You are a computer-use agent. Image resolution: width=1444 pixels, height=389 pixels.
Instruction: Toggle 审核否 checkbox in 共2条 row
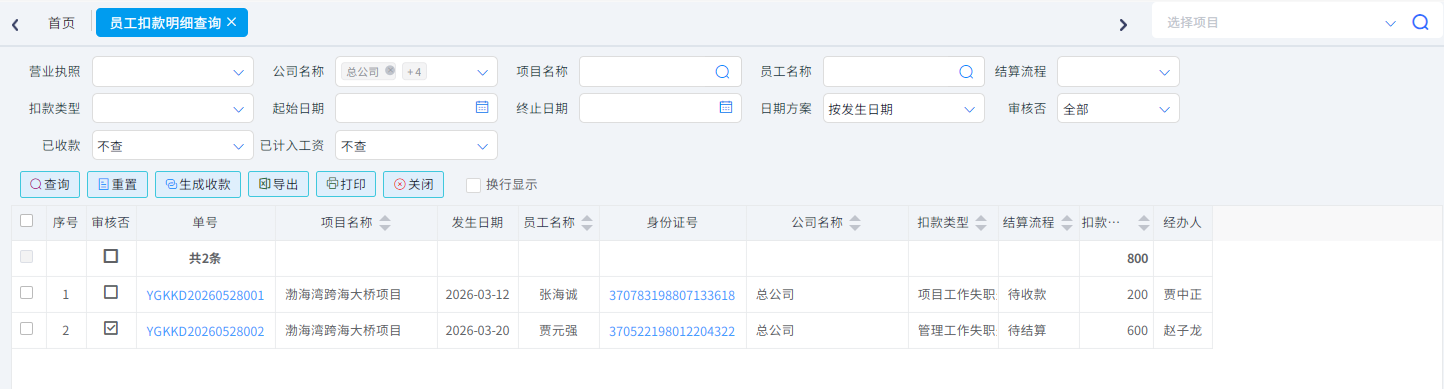(111, 257)
